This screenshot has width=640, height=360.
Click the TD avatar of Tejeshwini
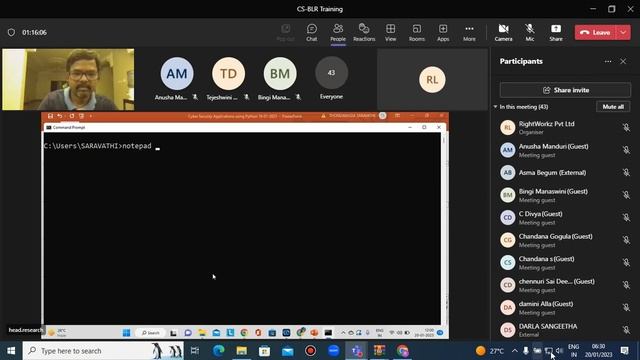point(228,73)
